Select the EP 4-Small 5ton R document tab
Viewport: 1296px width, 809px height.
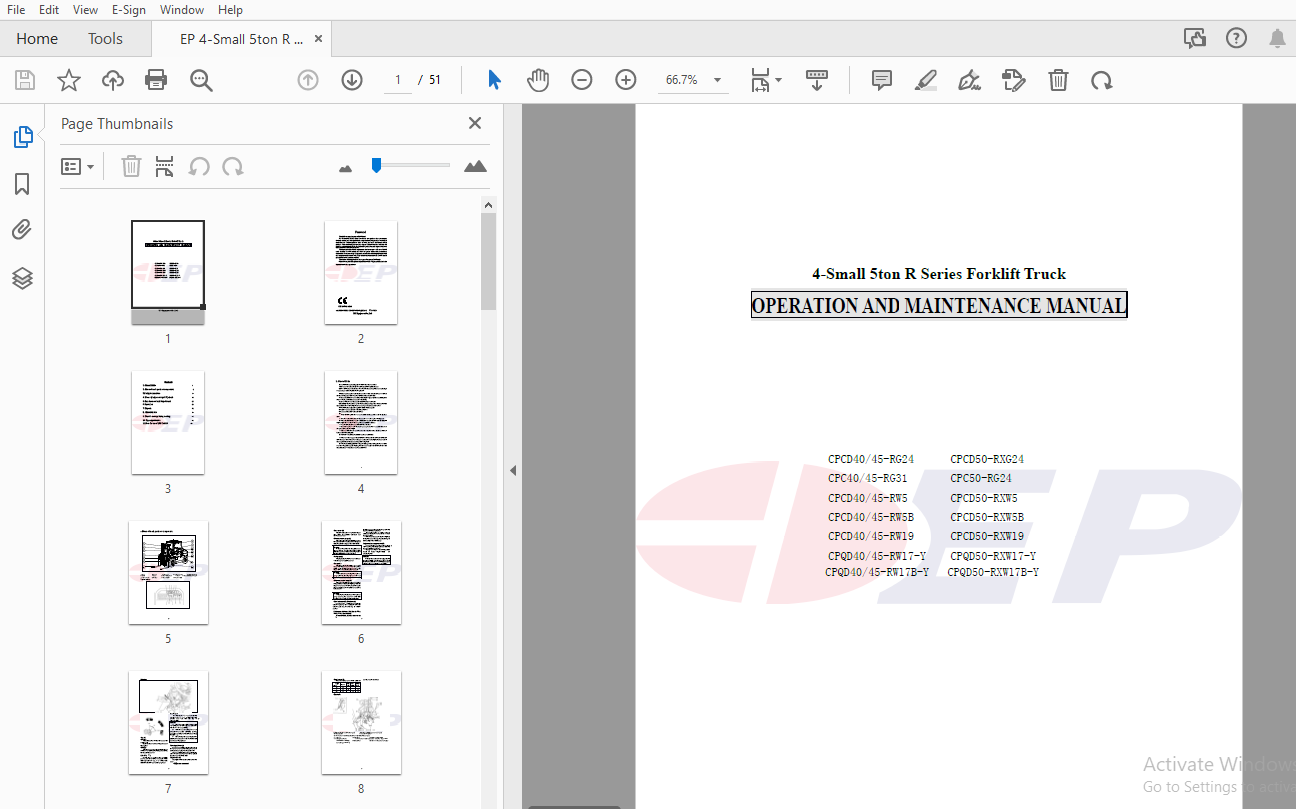tap(241, 39)
